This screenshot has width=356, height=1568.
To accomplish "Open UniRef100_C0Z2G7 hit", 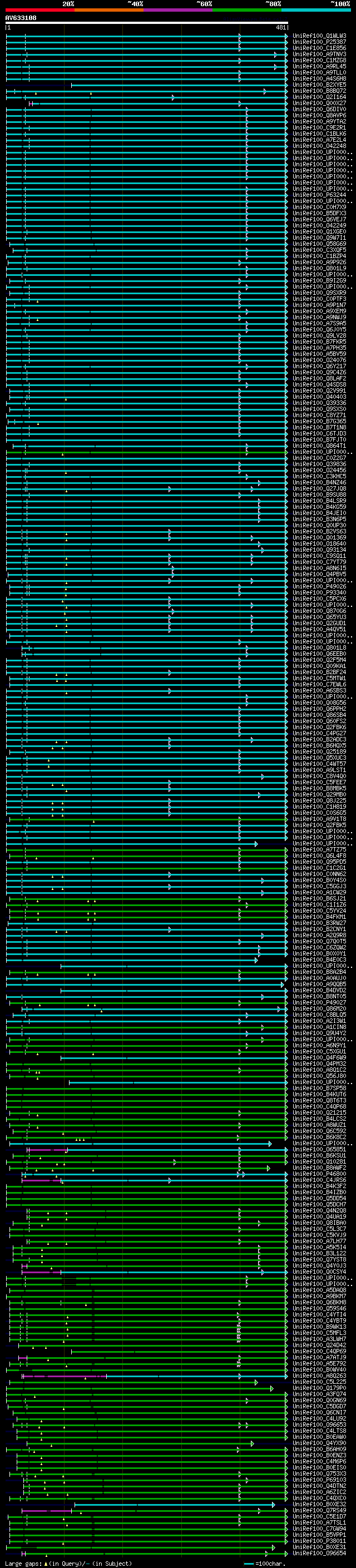I will (319, 458).
